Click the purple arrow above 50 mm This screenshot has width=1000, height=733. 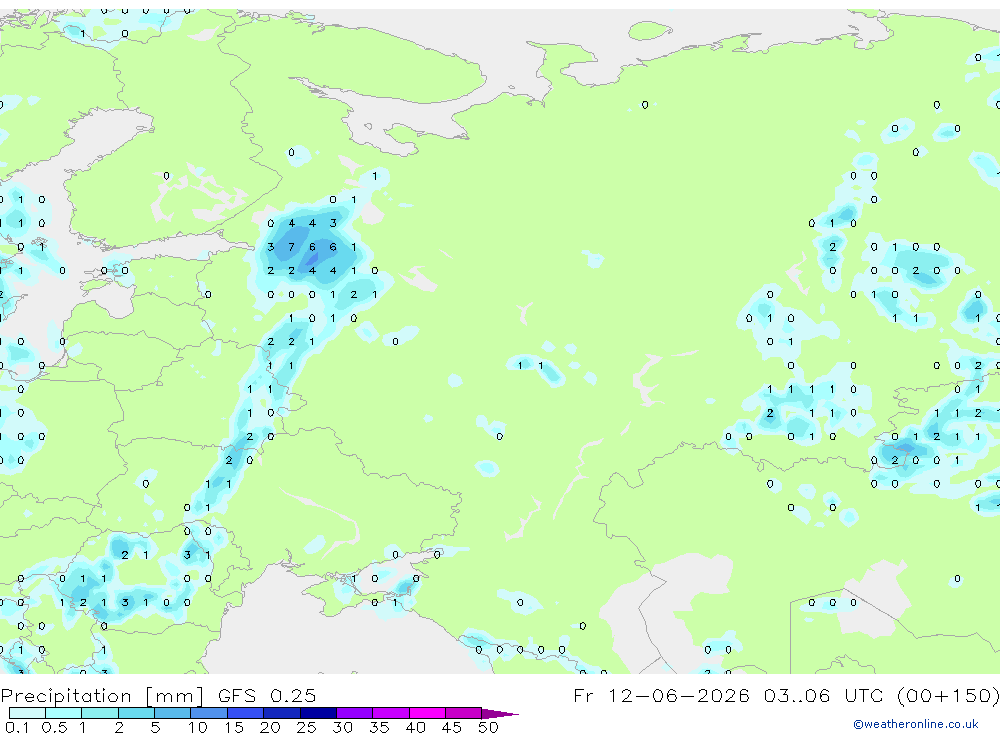(500, 713)
